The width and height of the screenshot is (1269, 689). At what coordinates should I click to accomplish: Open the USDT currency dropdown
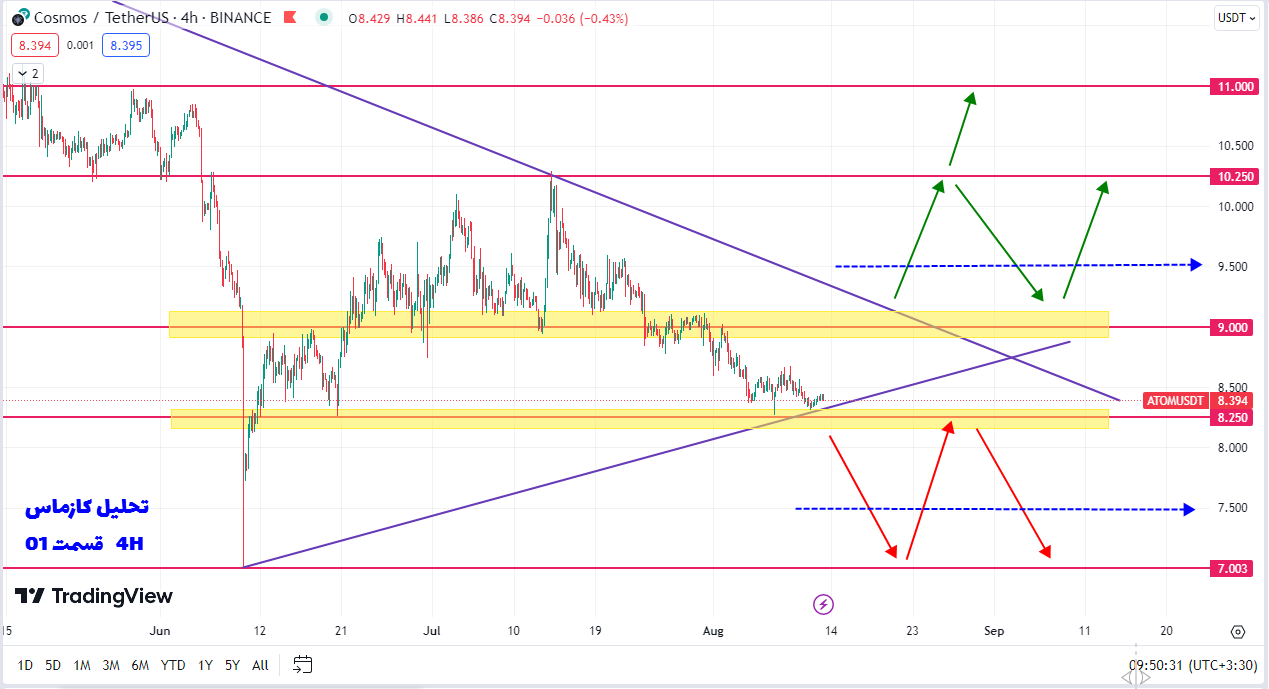pos(1236,18)
